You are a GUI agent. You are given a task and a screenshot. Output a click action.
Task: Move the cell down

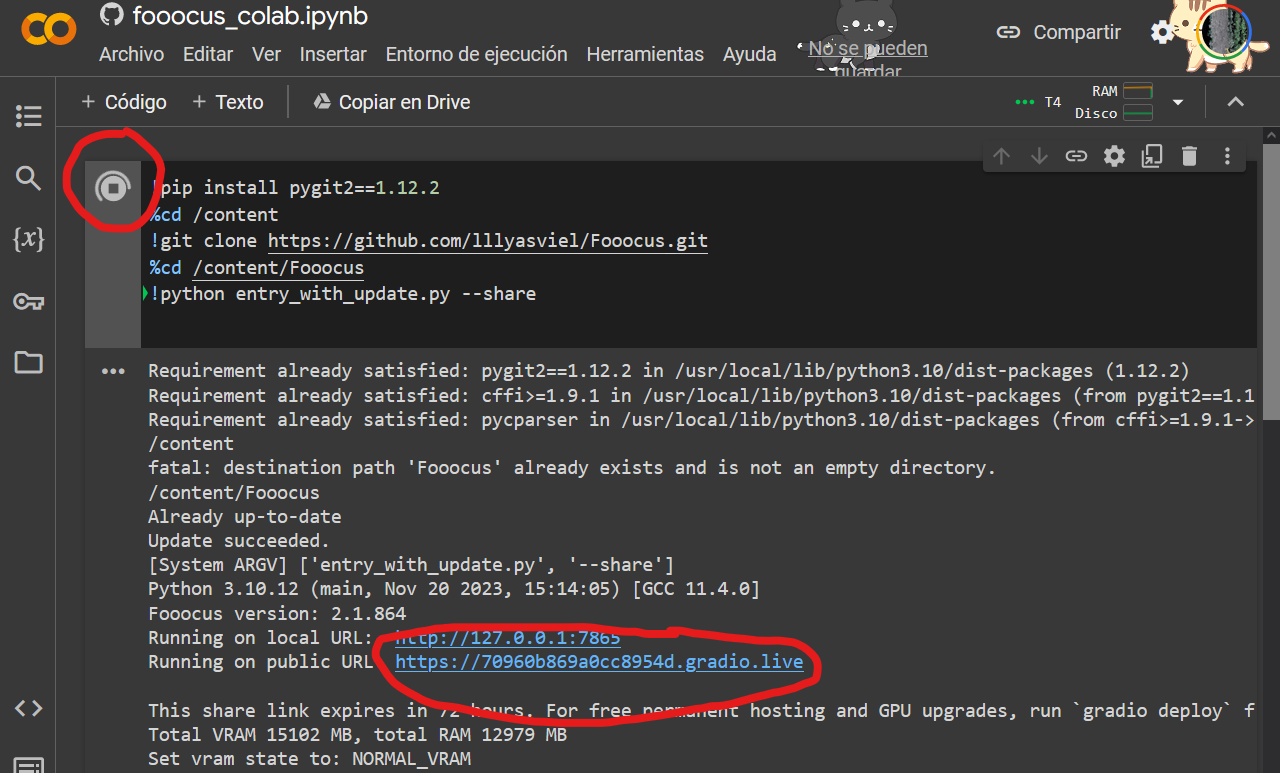pos(1039,156)
